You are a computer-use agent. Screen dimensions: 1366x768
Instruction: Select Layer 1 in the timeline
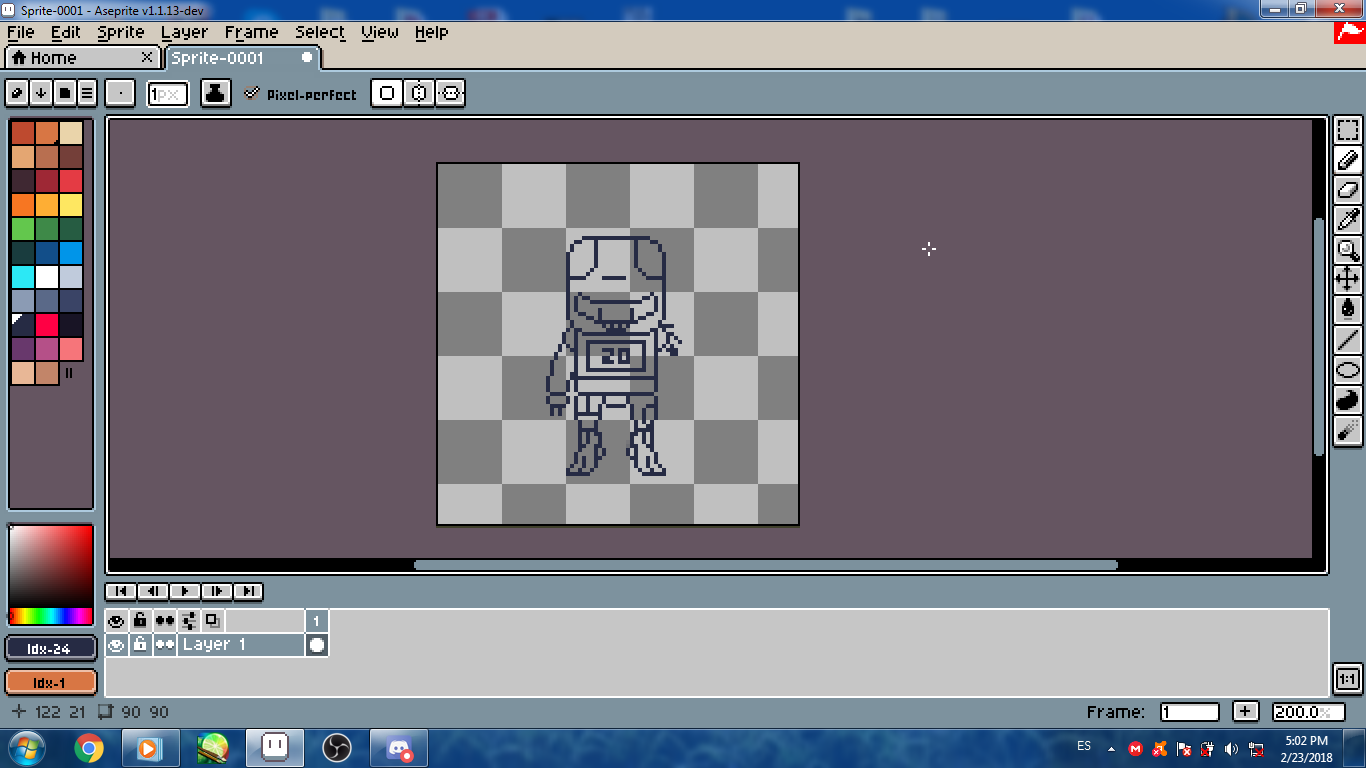click(x=241, y=645)
